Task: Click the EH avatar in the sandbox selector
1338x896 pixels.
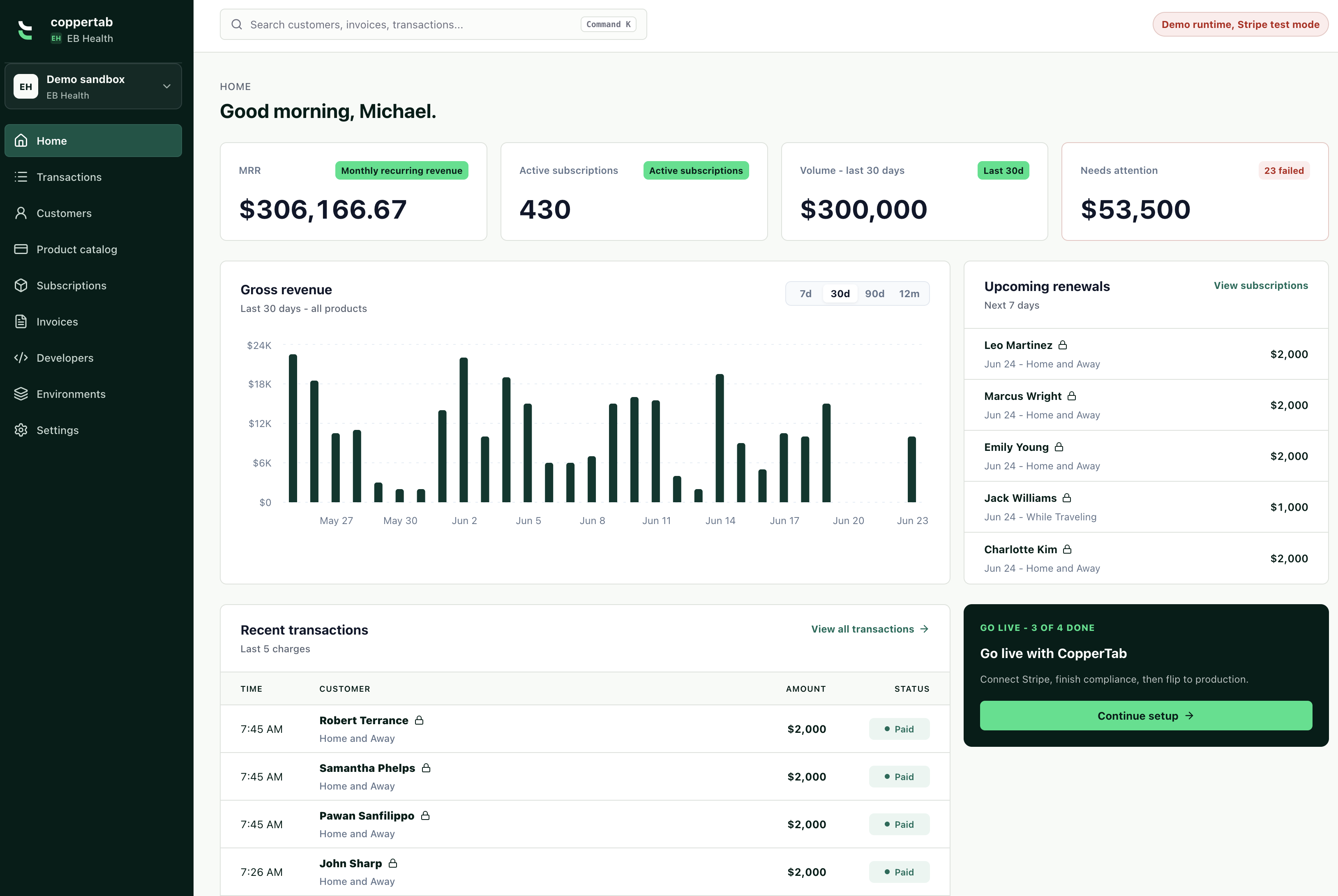Action: point(26,86)
